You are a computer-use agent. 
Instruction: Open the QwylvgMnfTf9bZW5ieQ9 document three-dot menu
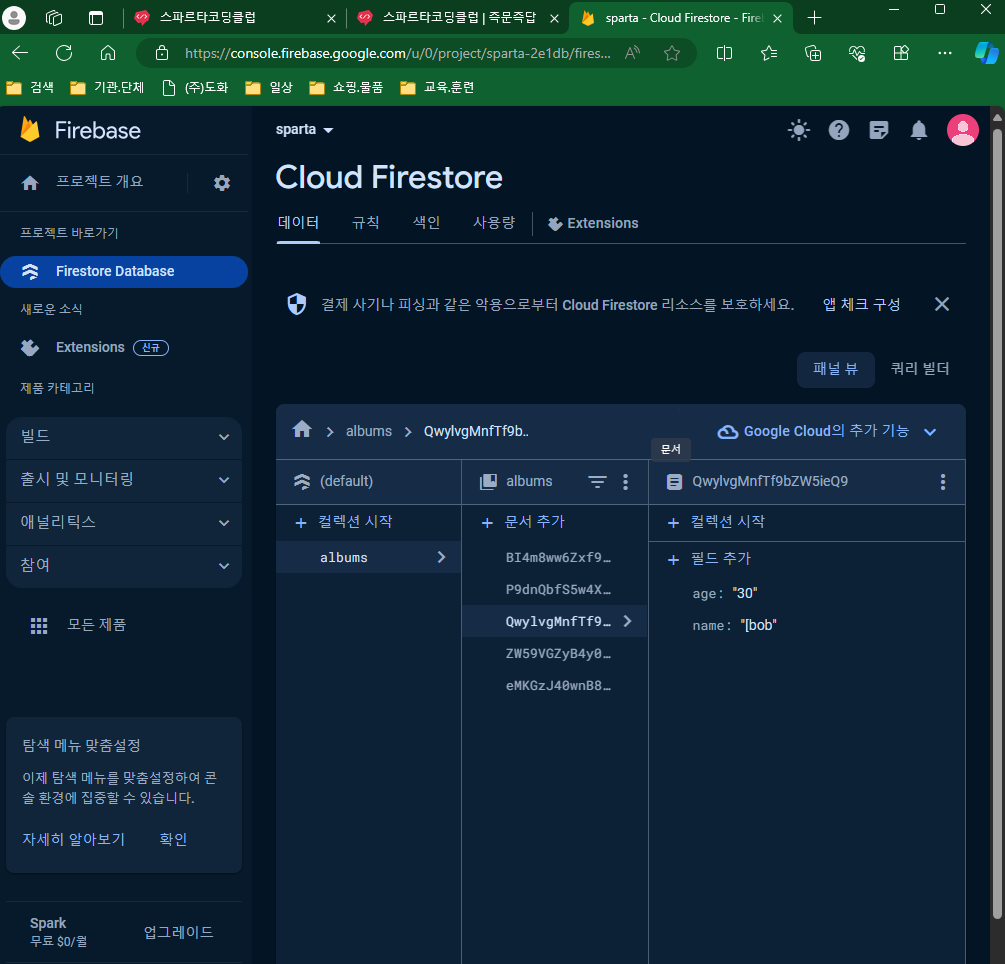[x=942, y=482]
